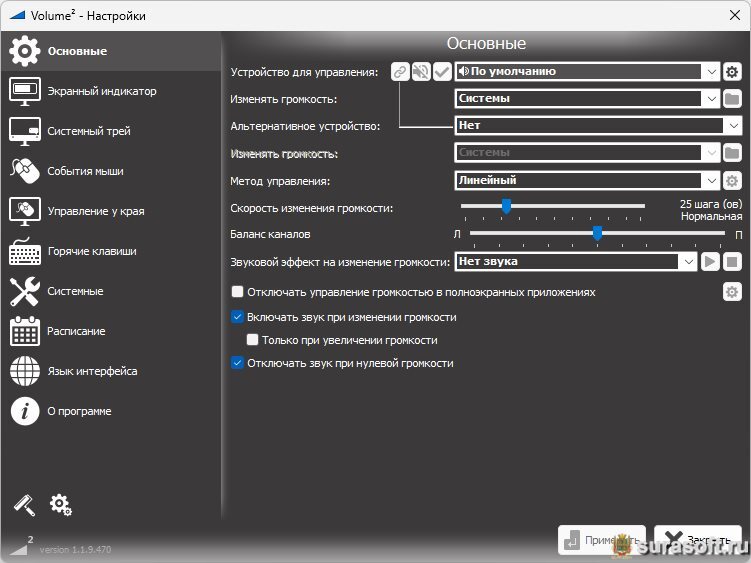Uncheck Отключать звук при нулевой громкости

tap(237, 363)
